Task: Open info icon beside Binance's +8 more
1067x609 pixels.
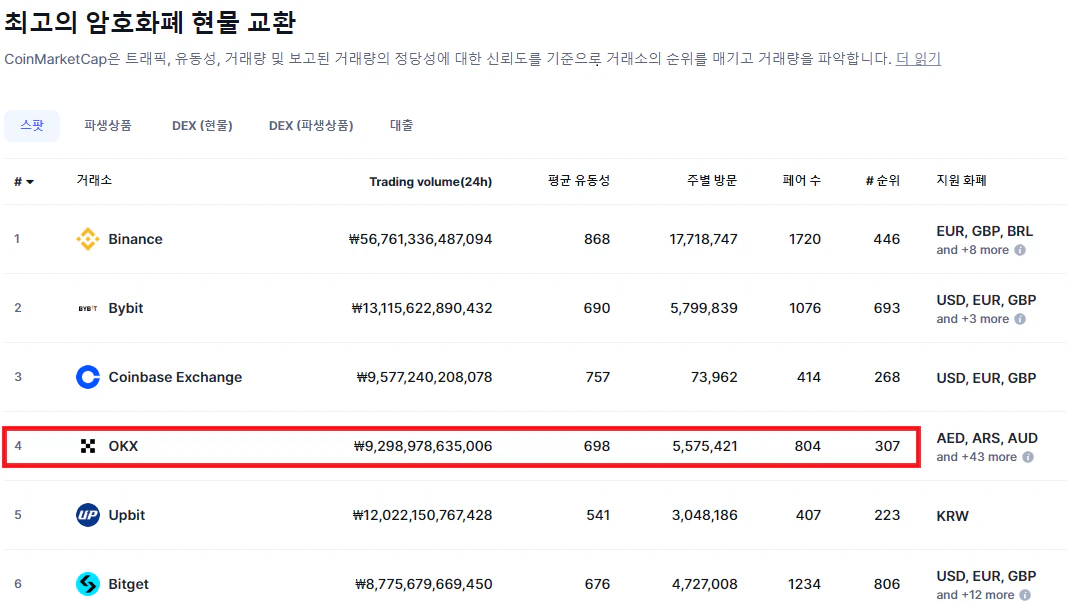Action: (1020, 250)
